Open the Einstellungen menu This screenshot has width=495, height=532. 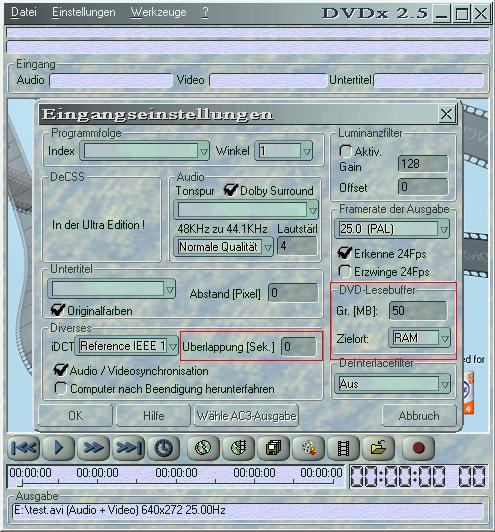point(84,12)
